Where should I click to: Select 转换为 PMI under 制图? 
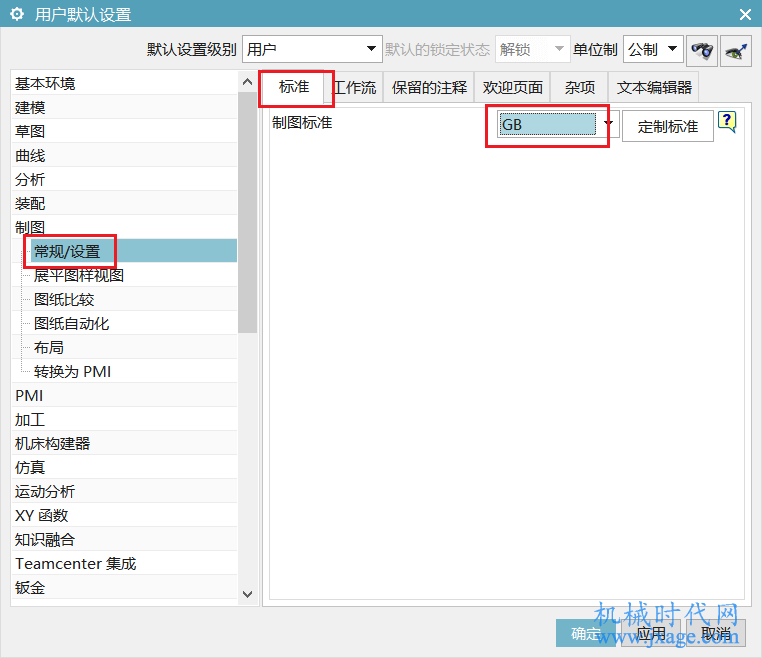coord(134,371)
